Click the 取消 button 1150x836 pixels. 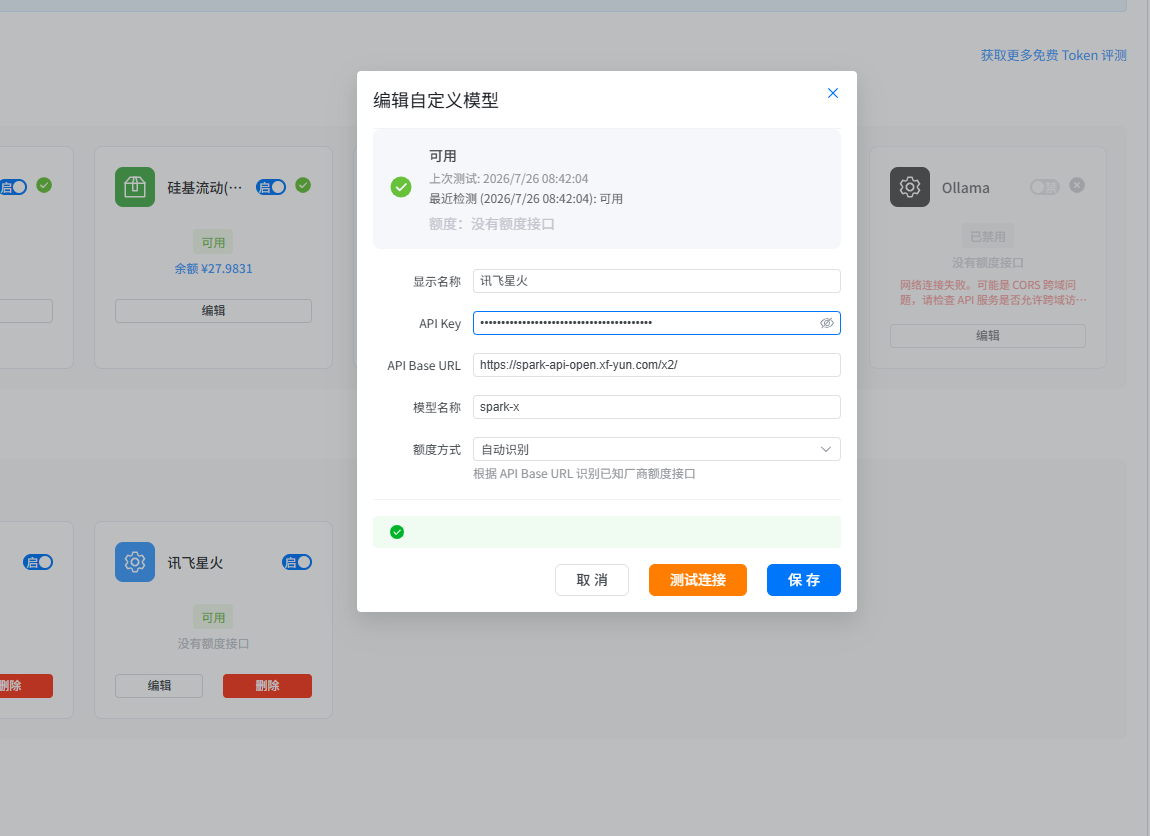tap(591, 579)
